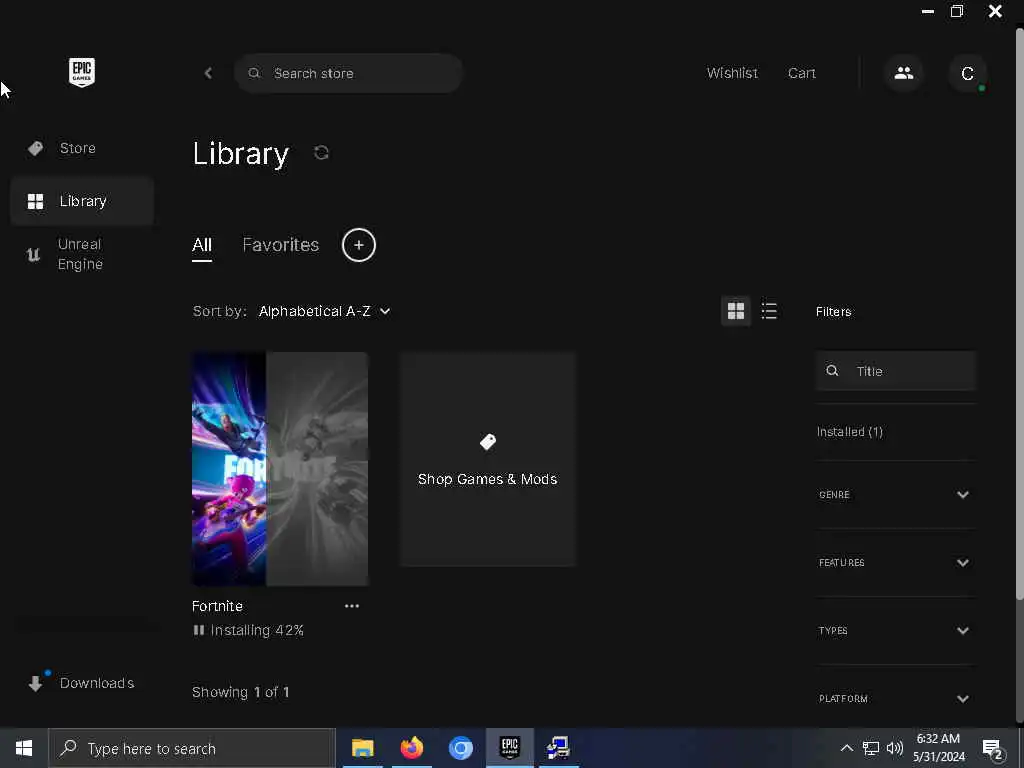Expand the FEATURES filter
Screen dimensions: 1024x768
coord(895,563)
